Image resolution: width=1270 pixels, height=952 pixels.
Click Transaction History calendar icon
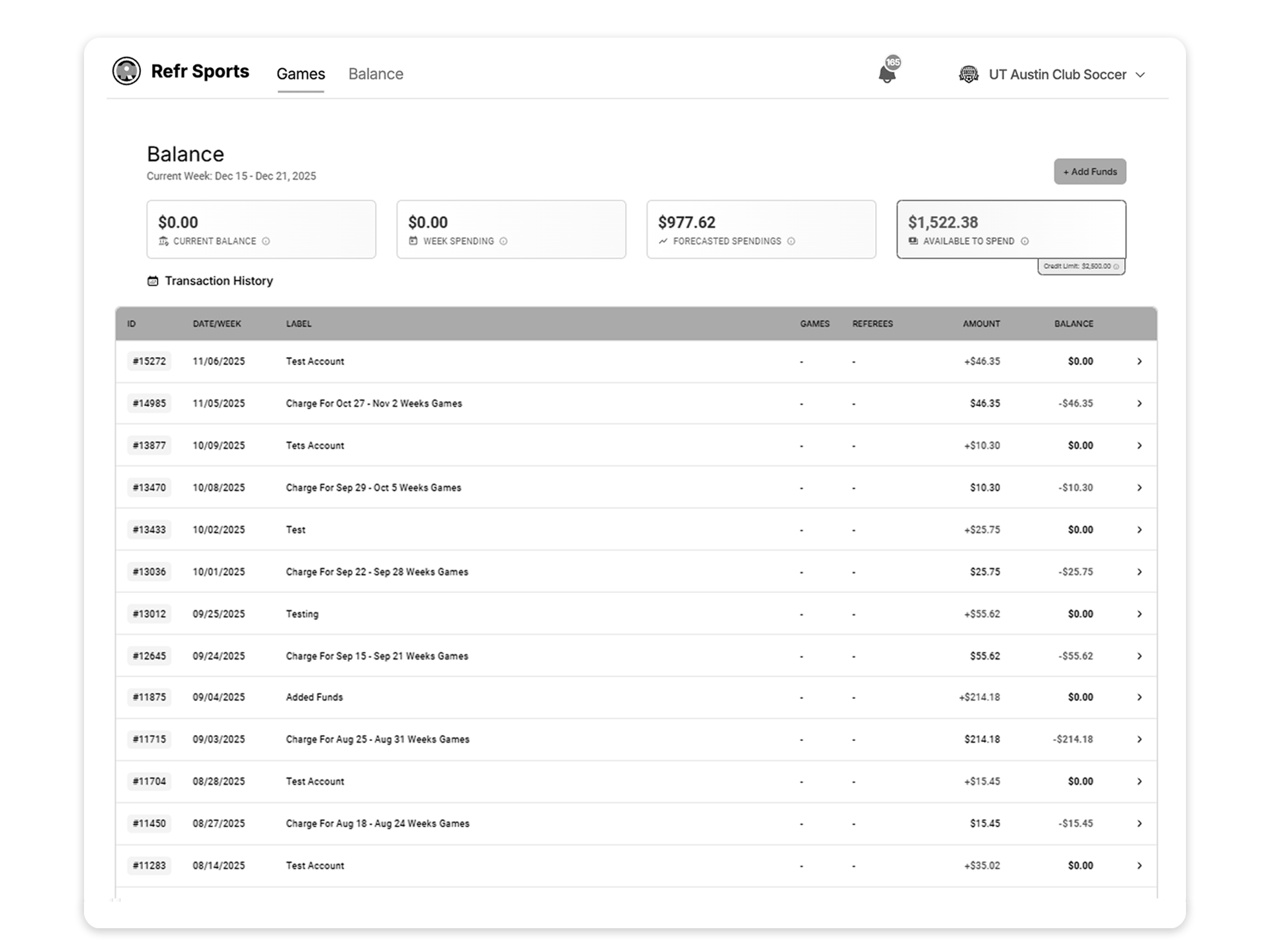tap(153, 281)
